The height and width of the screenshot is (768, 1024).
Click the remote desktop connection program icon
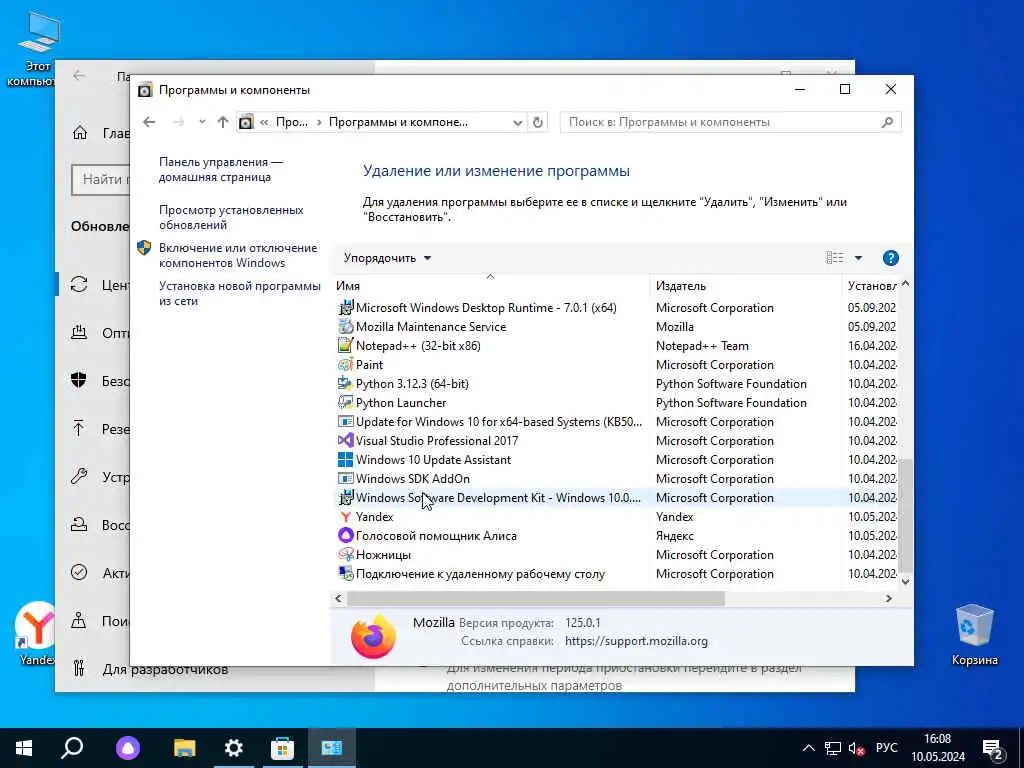click(x=345, y=573)
